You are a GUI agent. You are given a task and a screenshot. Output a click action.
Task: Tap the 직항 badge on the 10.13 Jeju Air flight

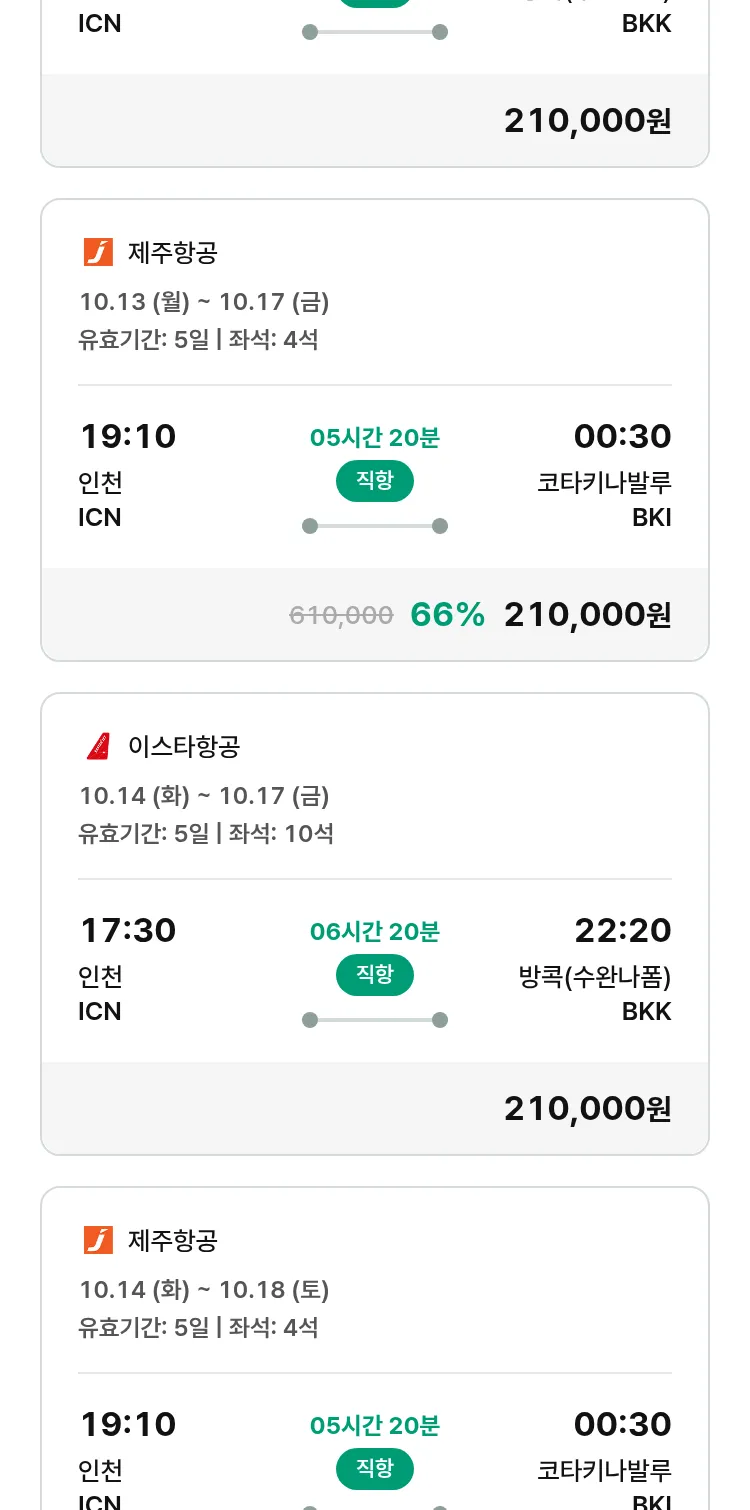[x=374, y=481]
